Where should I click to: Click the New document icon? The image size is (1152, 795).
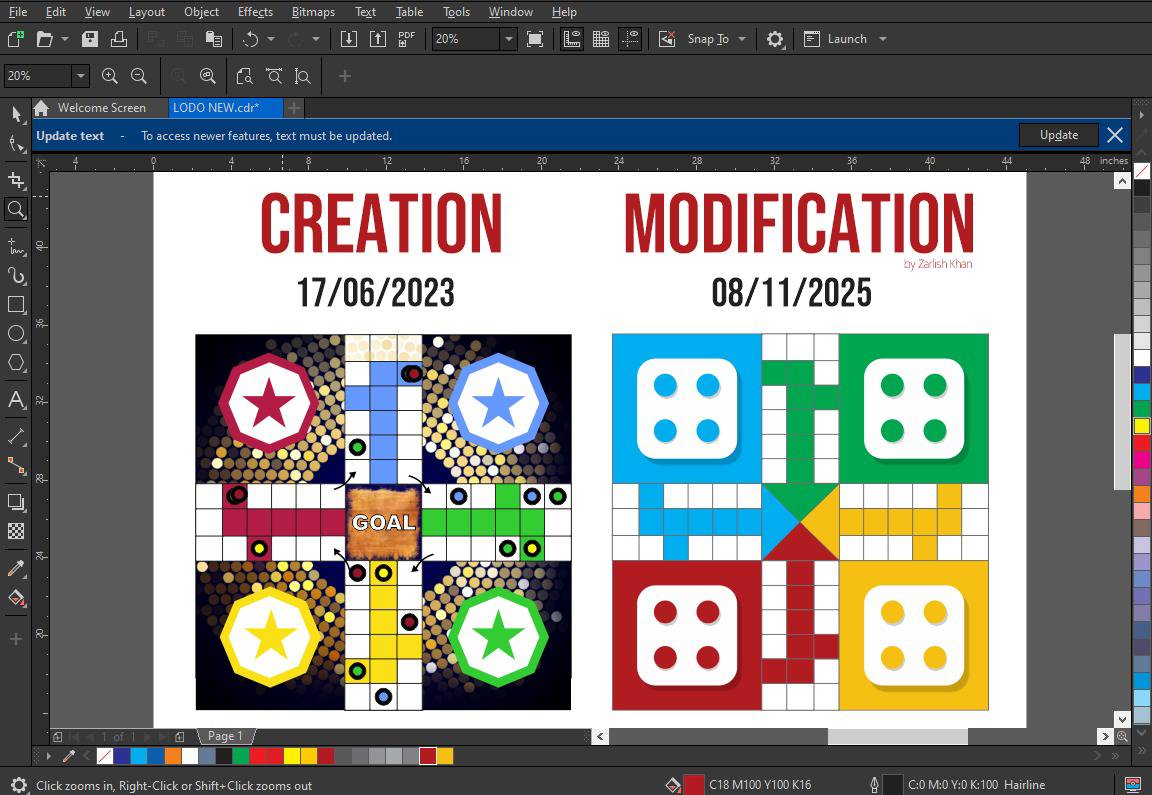click(15, 39)
